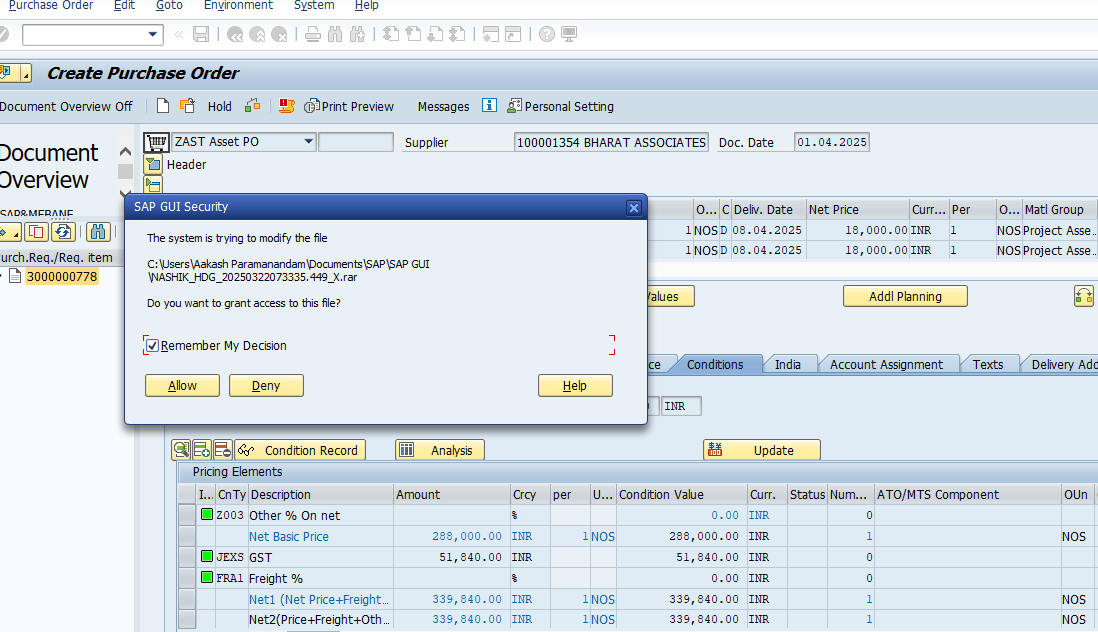Click the Print icon in the top toolbar
1098x632 pixels.
click(x=313, y=34)
